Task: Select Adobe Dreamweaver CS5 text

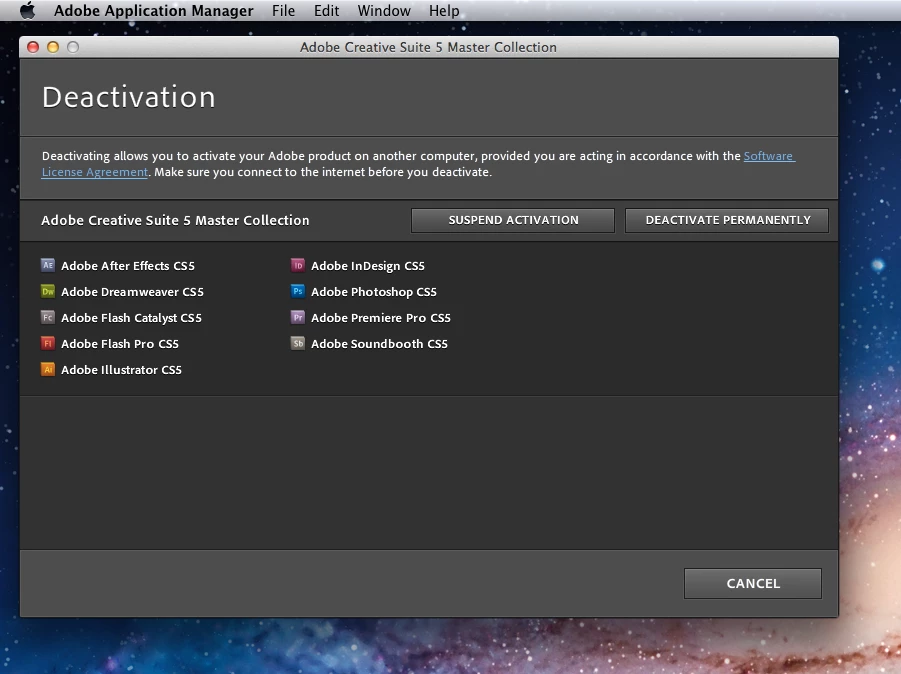Action: click(132, 292)
